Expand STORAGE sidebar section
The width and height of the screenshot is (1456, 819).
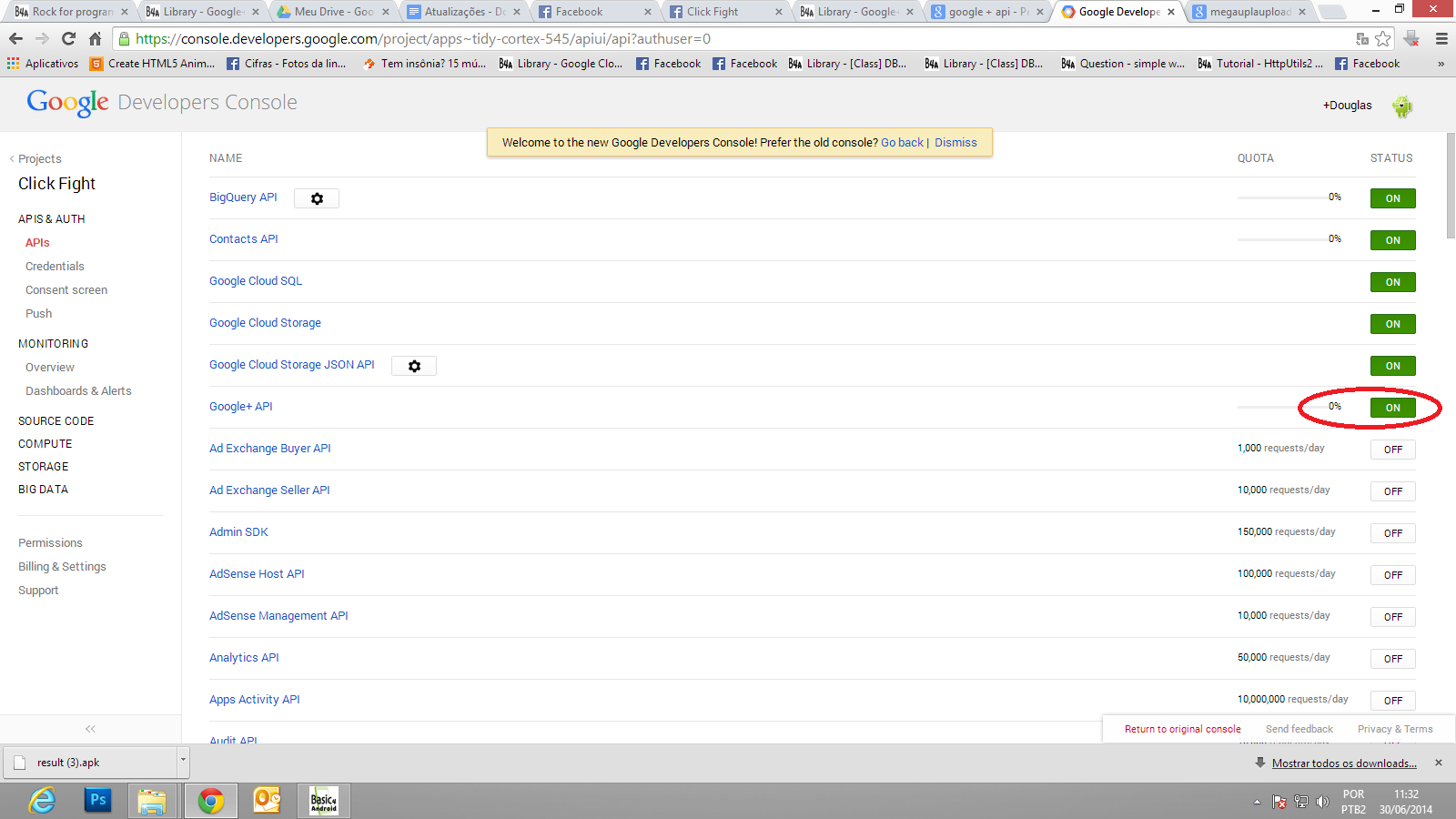[43, 467]
